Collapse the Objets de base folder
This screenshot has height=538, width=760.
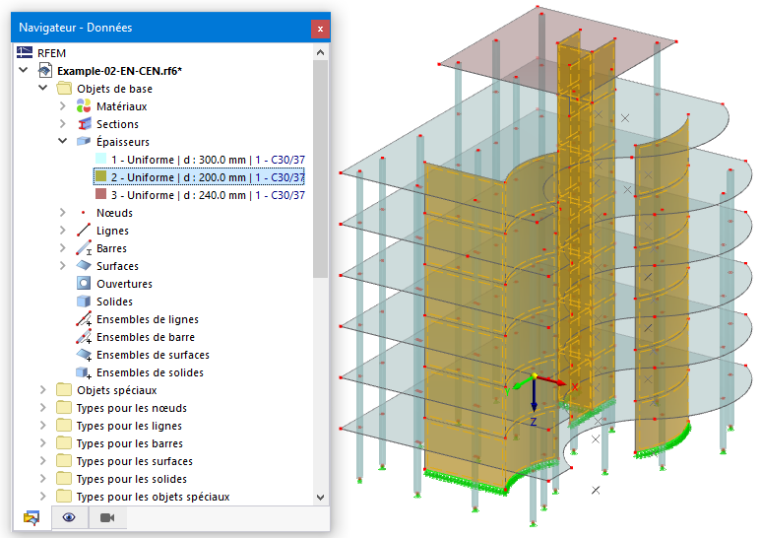pyautogui.click(x=43, y=88)
